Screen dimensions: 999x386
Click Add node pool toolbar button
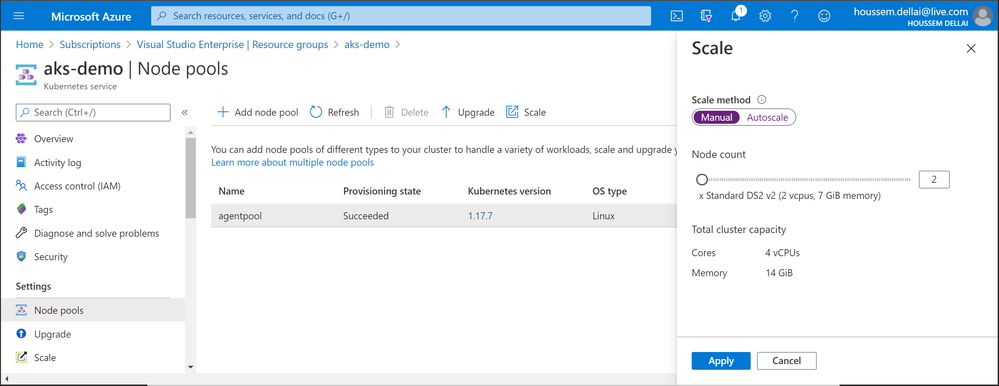257,112
